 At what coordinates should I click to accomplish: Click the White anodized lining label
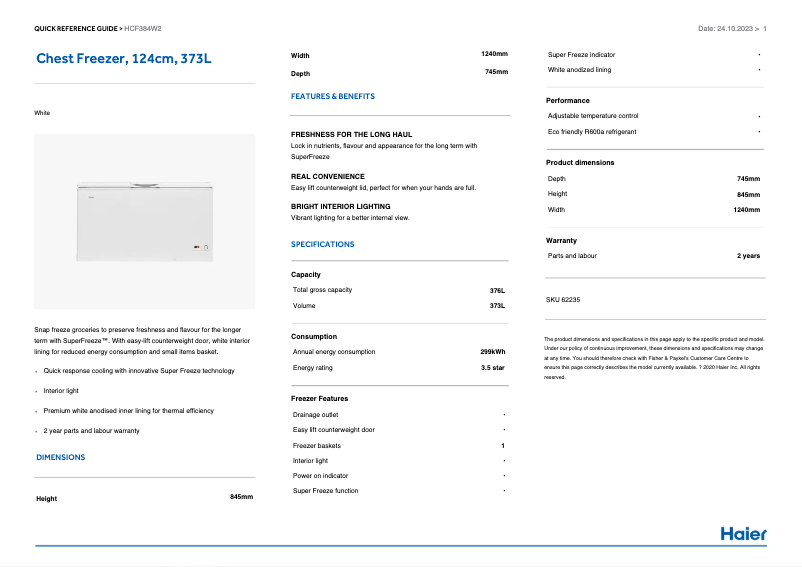pos(579,70)
